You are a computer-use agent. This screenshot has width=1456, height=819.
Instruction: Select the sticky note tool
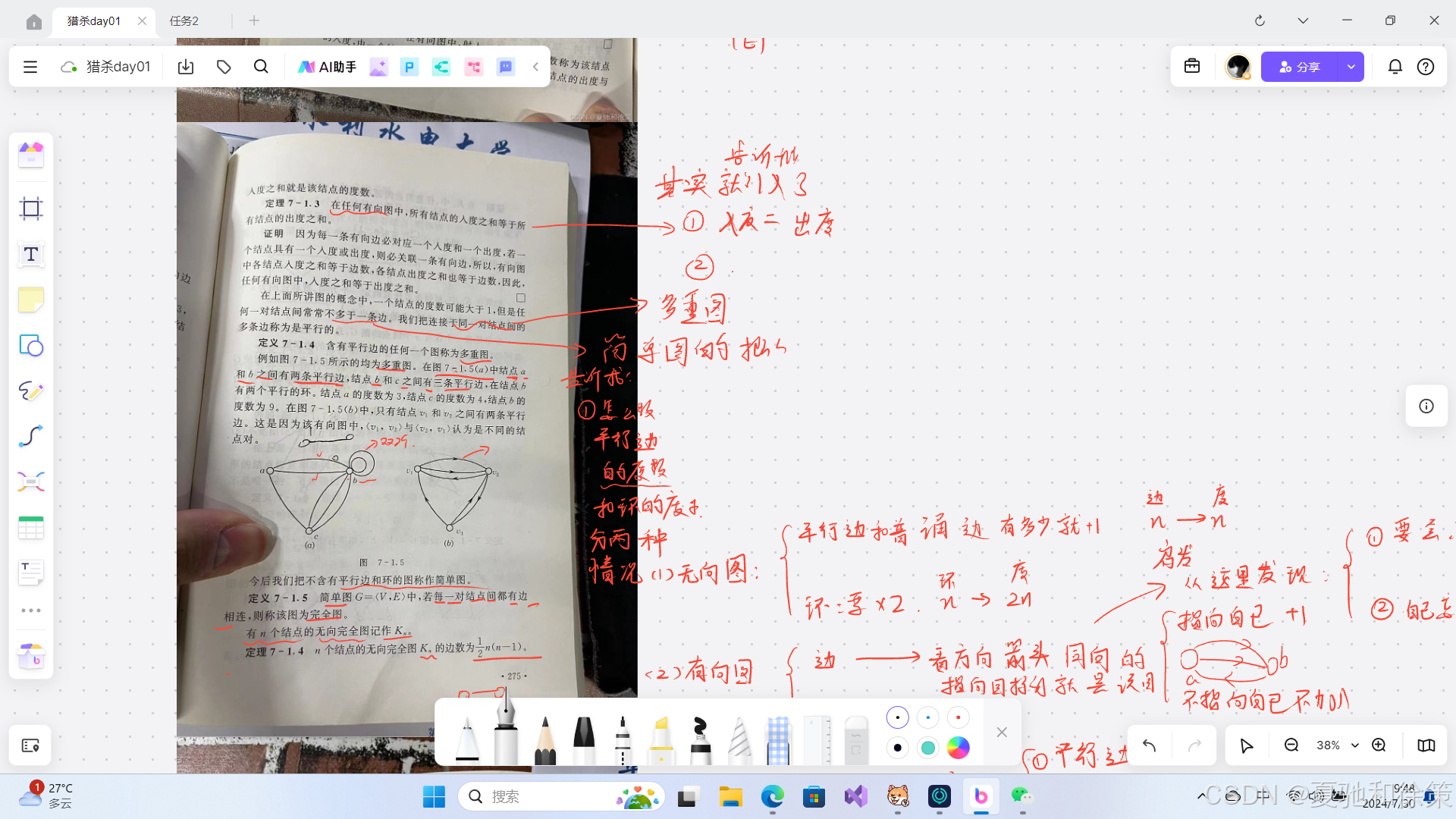point(31,300)
